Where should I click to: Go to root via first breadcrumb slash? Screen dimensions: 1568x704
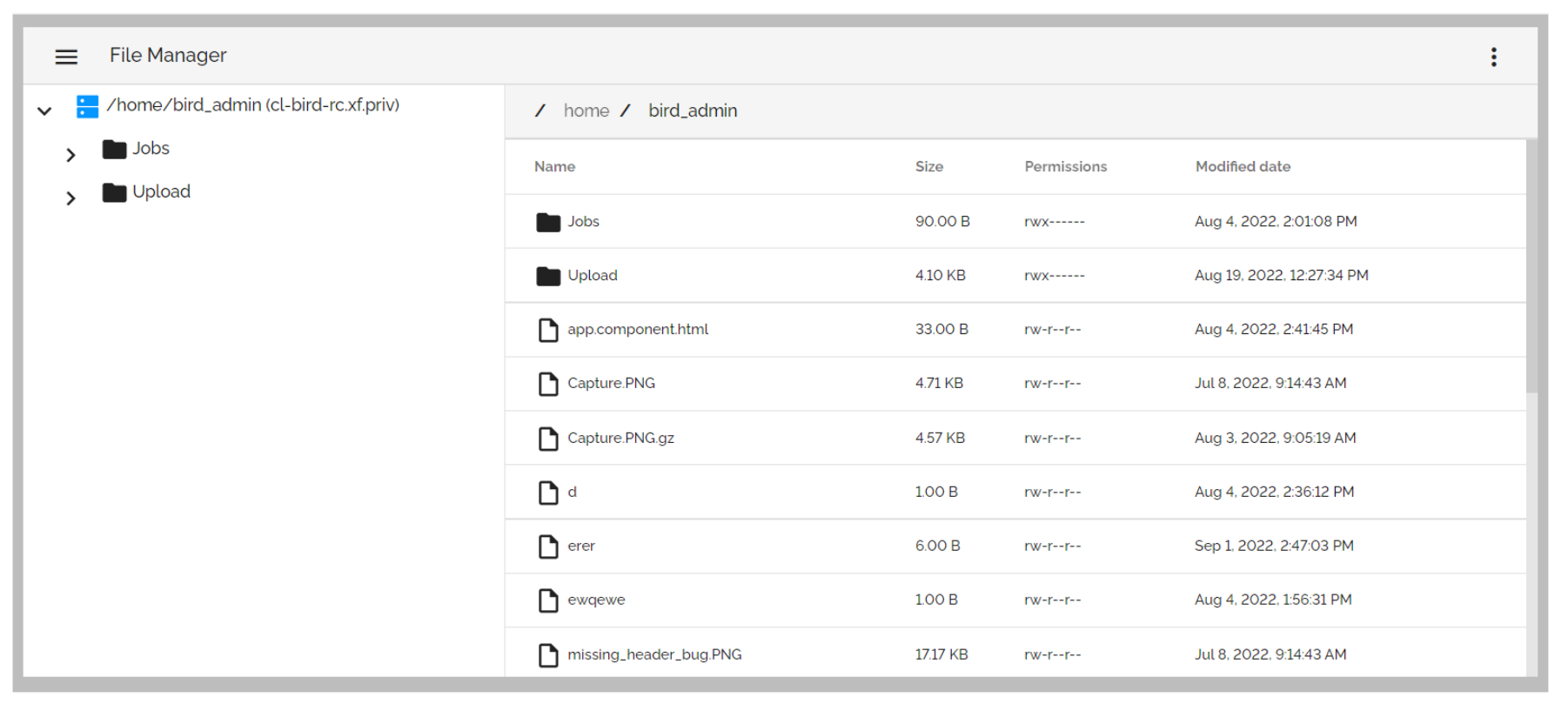pyautogui.click(x=539, y=111)
